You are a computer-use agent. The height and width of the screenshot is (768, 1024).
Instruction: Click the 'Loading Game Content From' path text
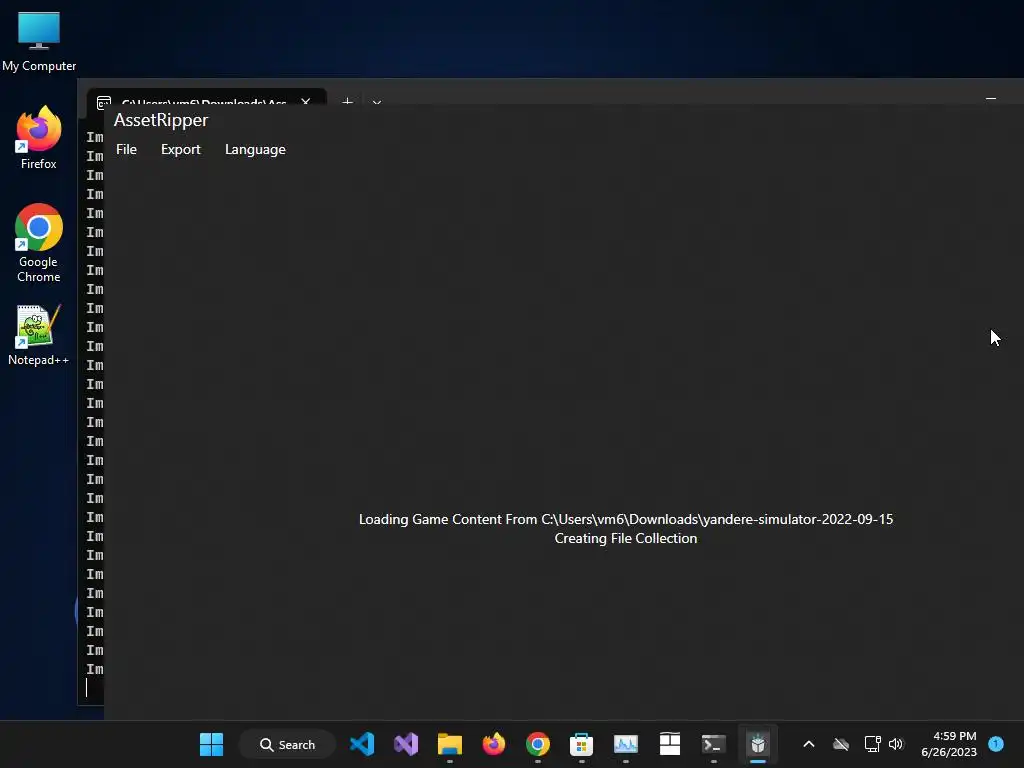(626, 520)
